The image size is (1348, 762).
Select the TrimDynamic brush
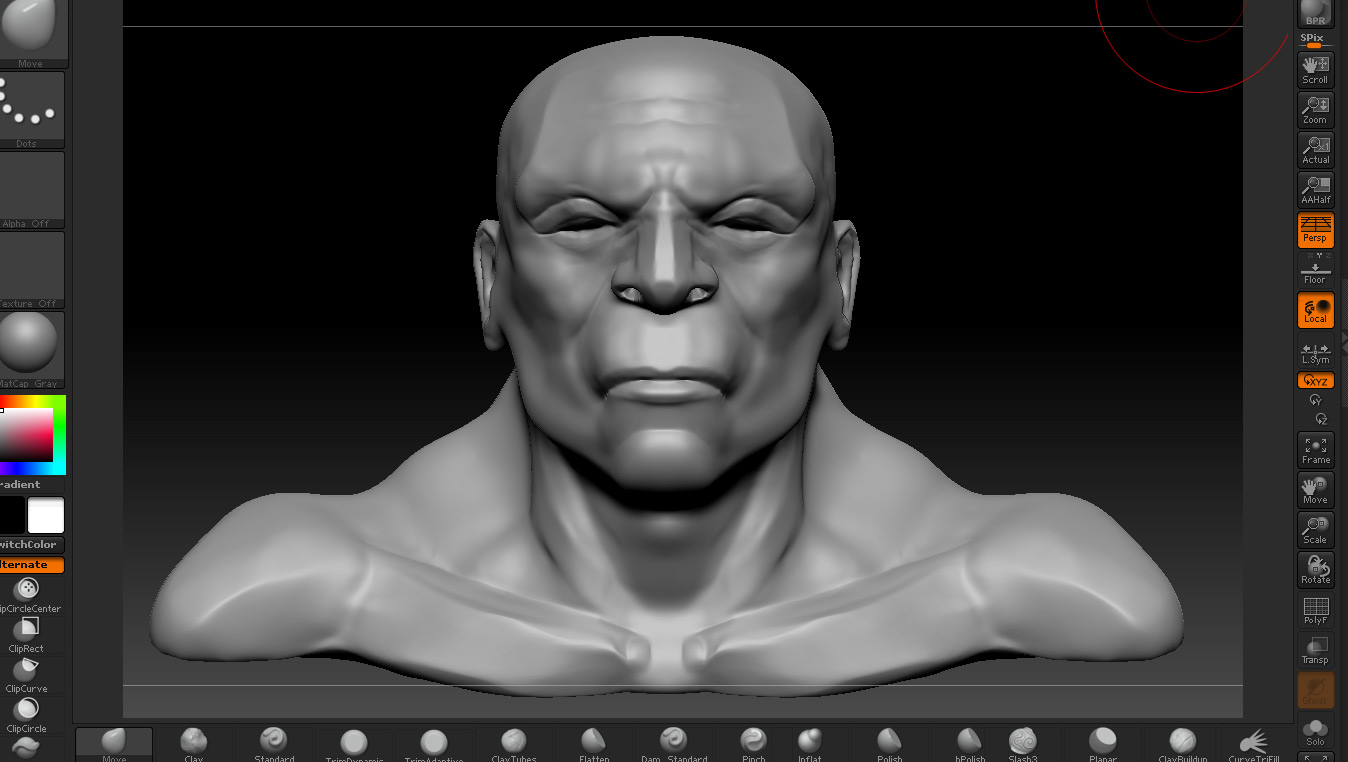354,744
